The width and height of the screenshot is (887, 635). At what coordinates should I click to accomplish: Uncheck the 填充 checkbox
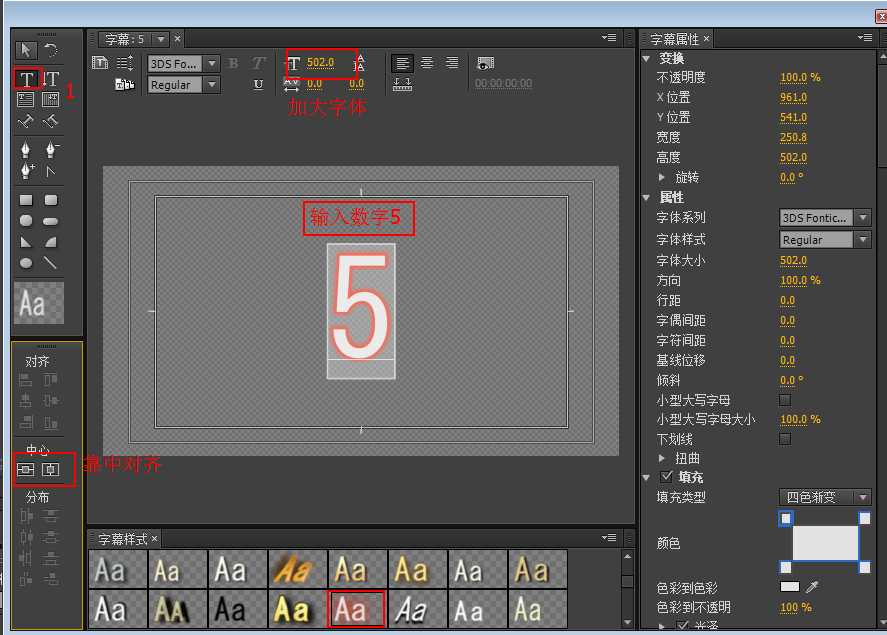tap(666, 476)
